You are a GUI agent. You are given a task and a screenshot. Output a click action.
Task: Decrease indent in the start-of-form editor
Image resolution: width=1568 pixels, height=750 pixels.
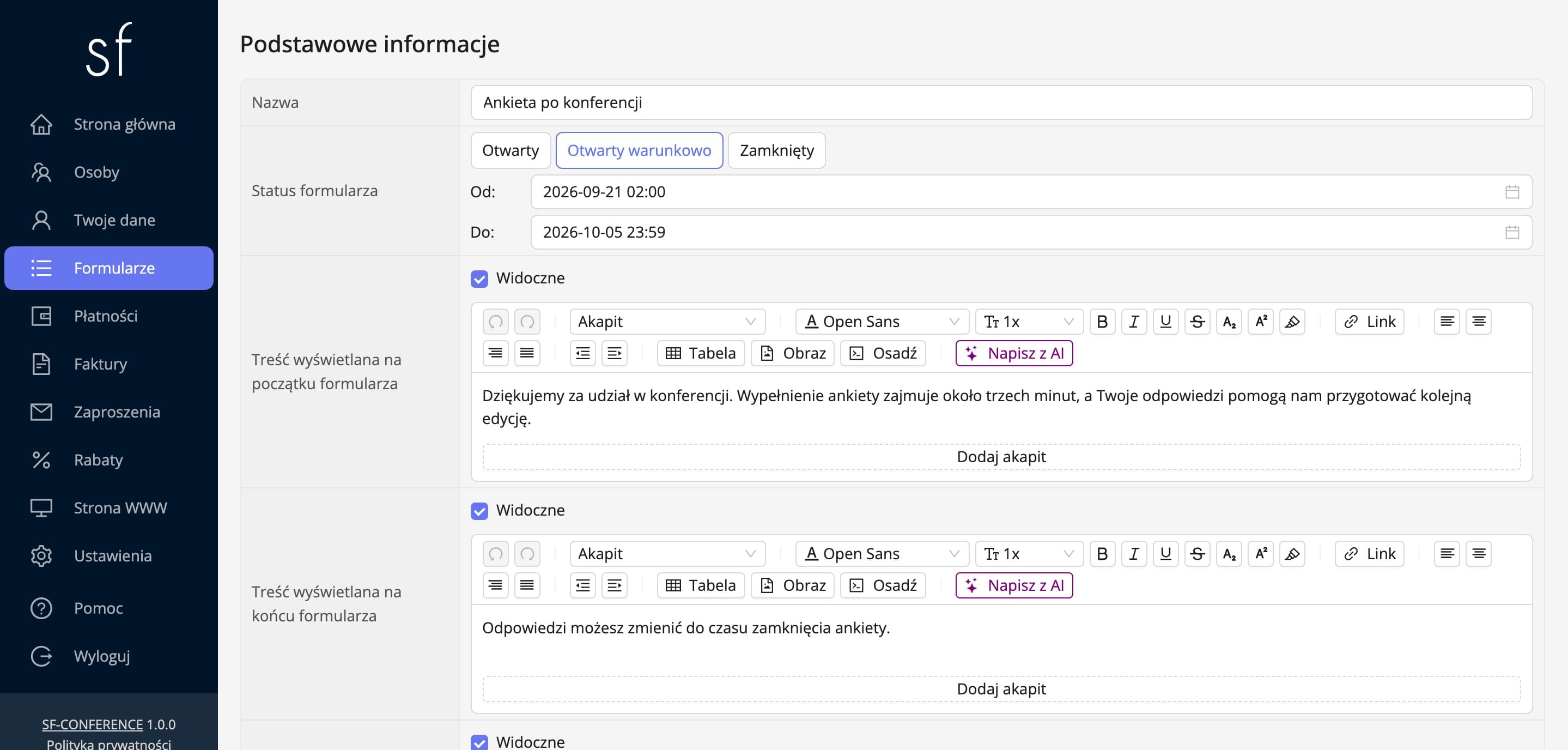click(582, 353)
